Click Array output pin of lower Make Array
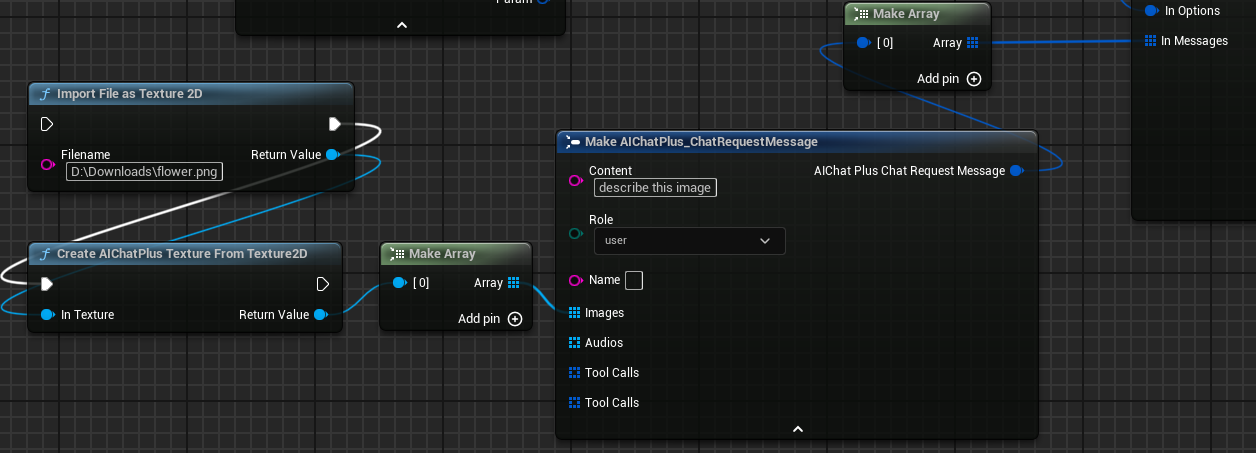The width and height of the screenshot is (1256, 453). click(x=513, y=283)
